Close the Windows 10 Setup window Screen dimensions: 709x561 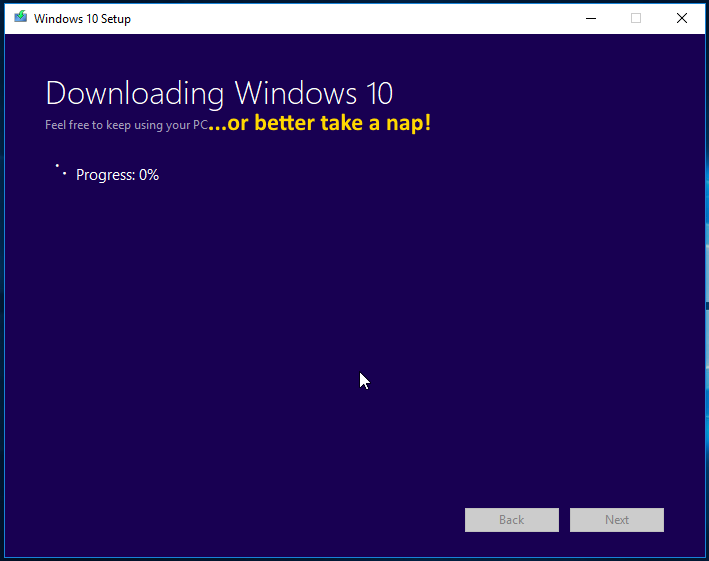682,19
